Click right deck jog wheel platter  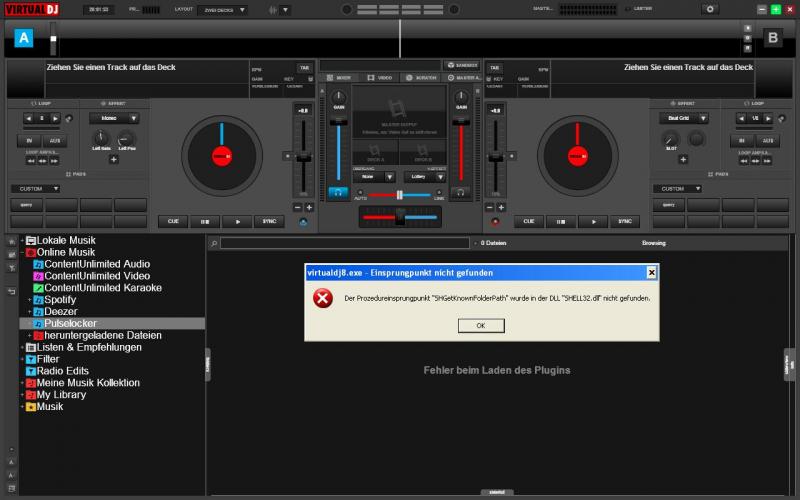point(578,156)
